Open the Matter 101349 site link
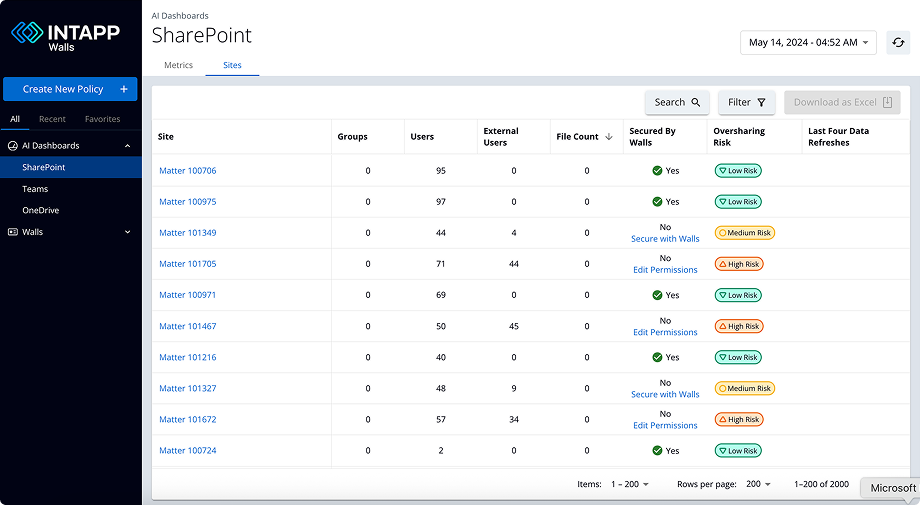920x505 pixels. 188,233
